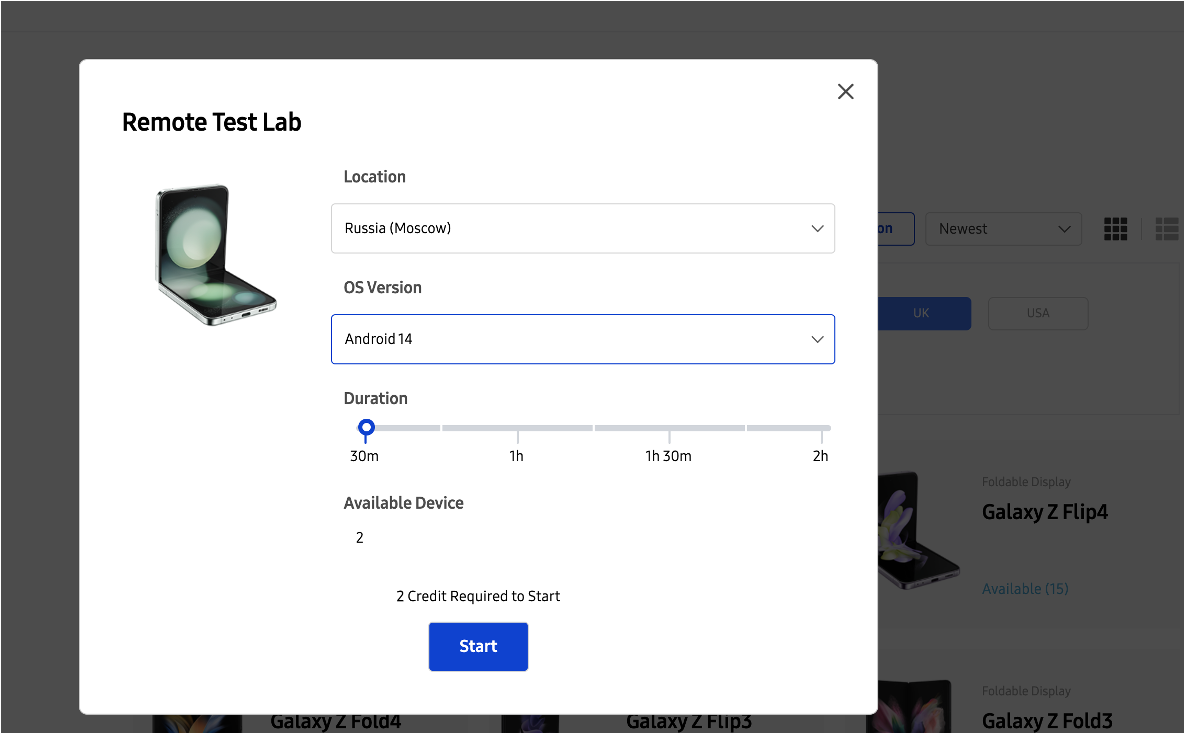This screenshot has height=734, width=1184.
Task: Select the USA location button
Action: [x=1038, y=313]
